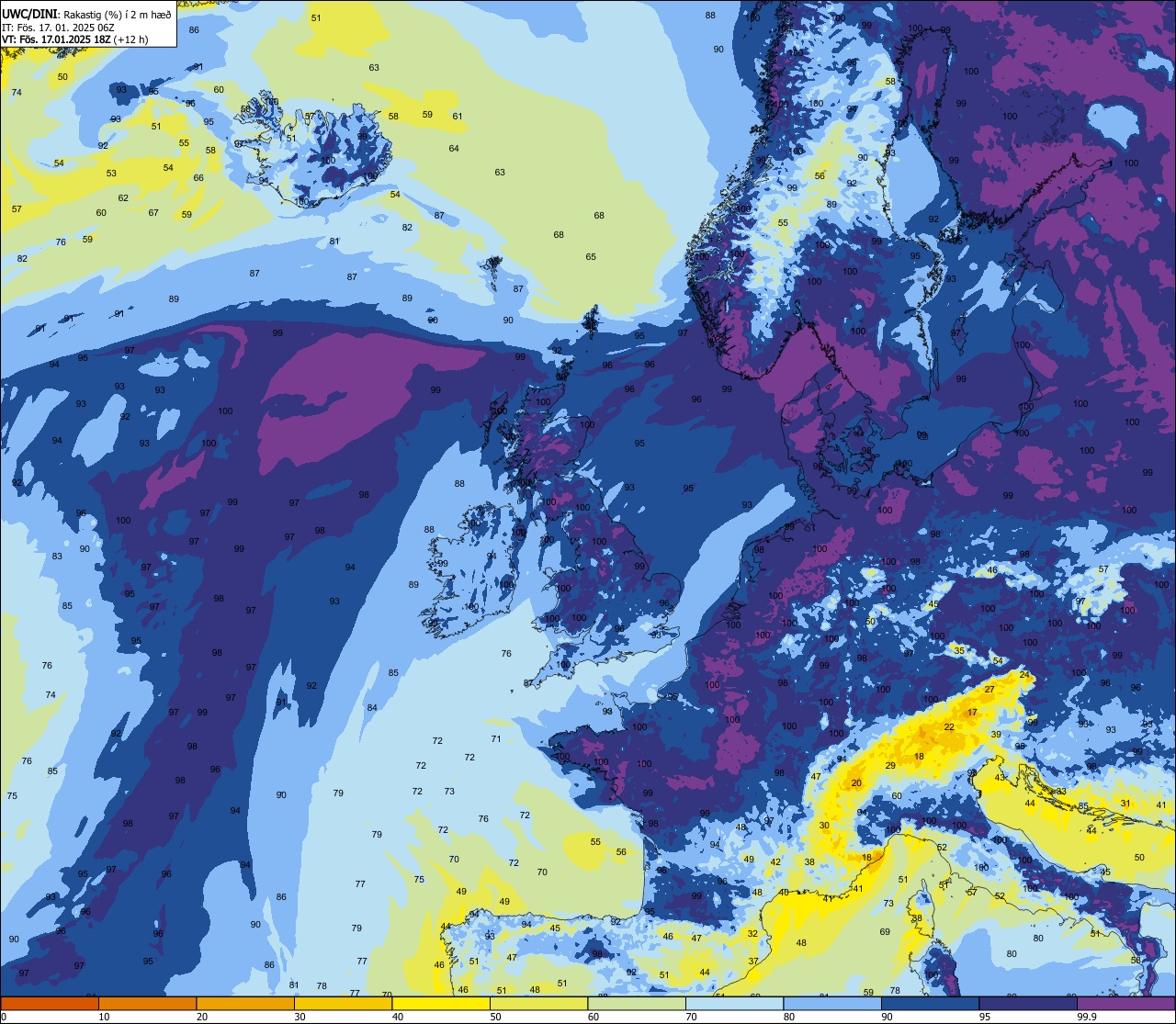This screenshot has width=1176, height=1024.
Task: Click the initial time line 'IT: Fös. 17. 01. 2025 06Z'
Action: click(58, 27)
